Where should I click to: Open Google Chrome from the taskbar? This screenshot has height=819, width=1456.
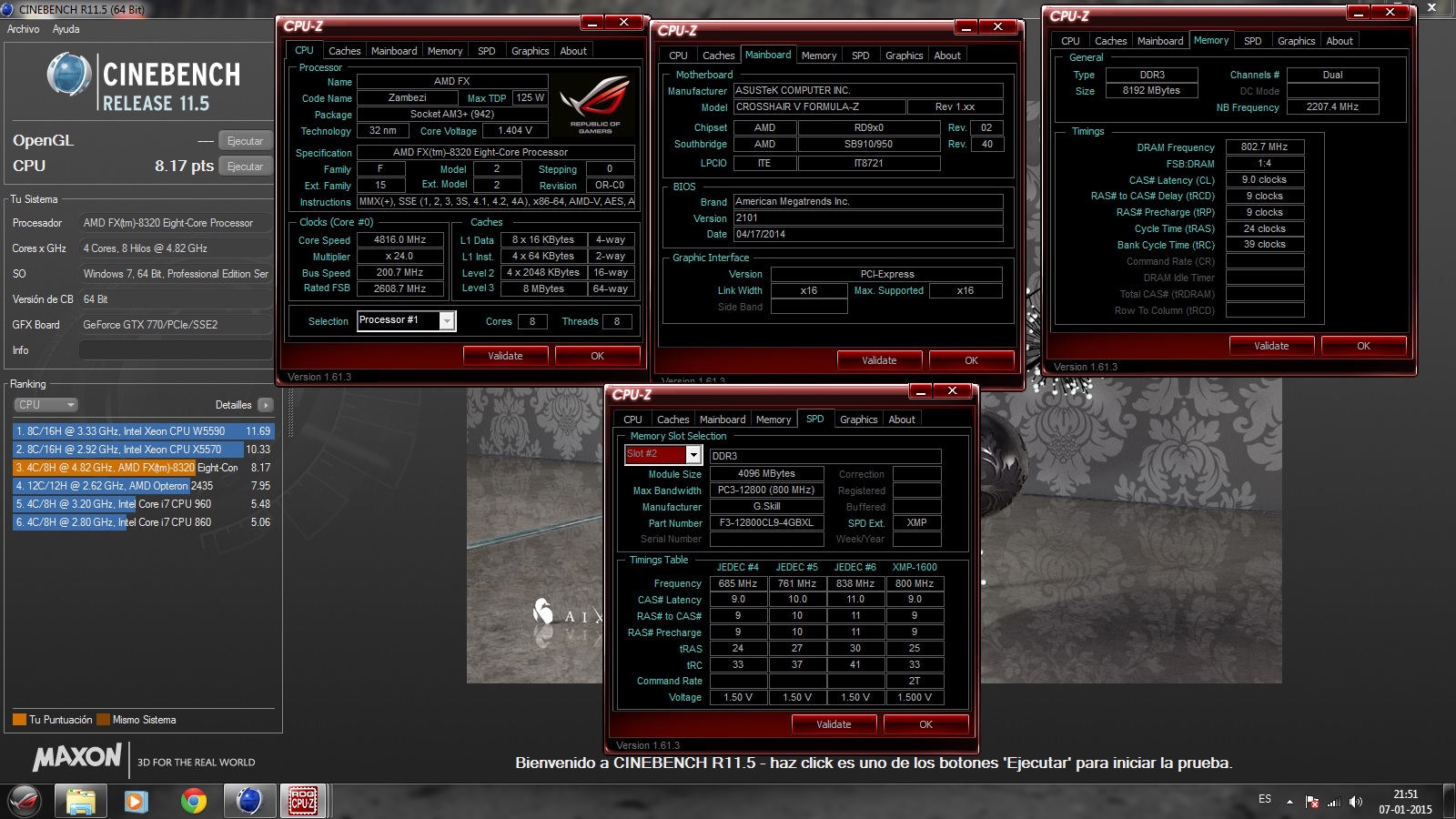click(x=193, y=801)
